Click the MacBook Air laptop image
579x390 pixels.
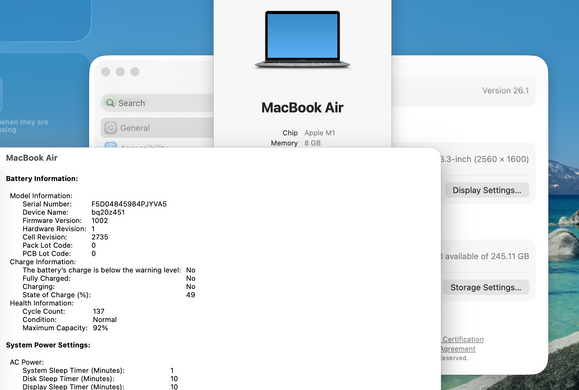[x=302, y=40]
